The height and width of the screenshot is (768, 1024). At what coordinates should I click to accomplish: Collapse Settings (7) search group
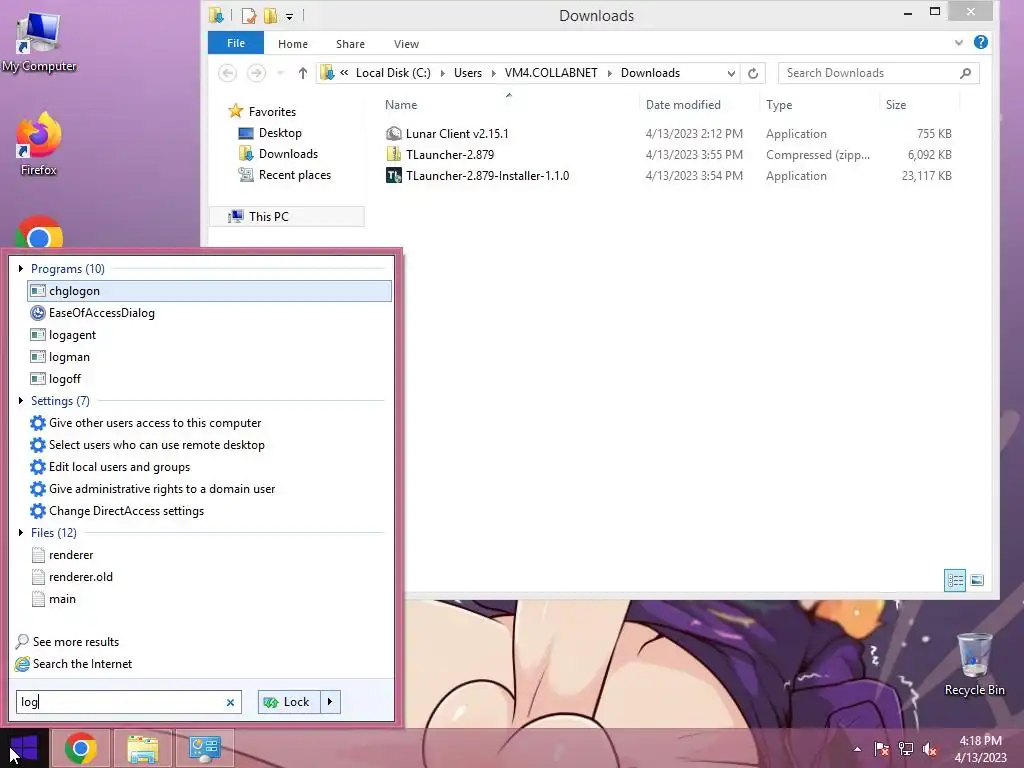tap(21, 400)
